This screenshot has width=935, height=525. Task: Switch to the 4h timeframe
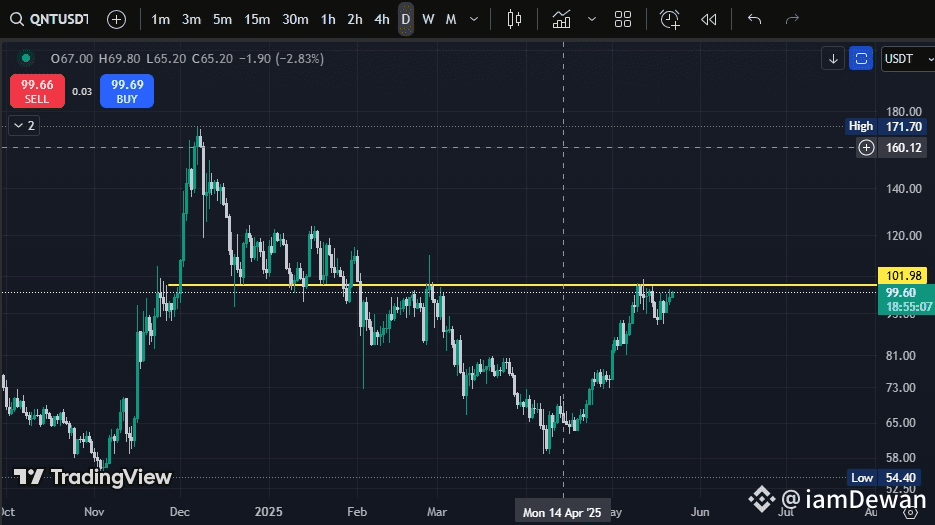click(x=382, y=20)
